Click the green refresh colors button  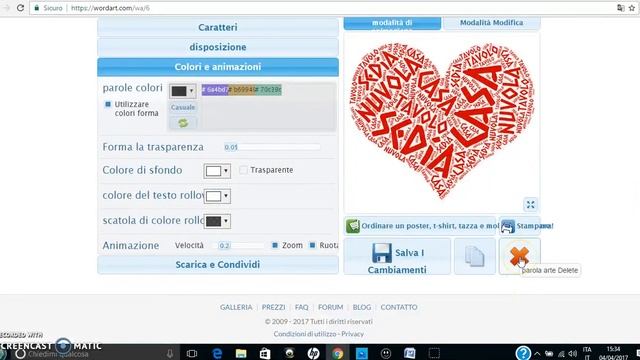pos(183,123)
